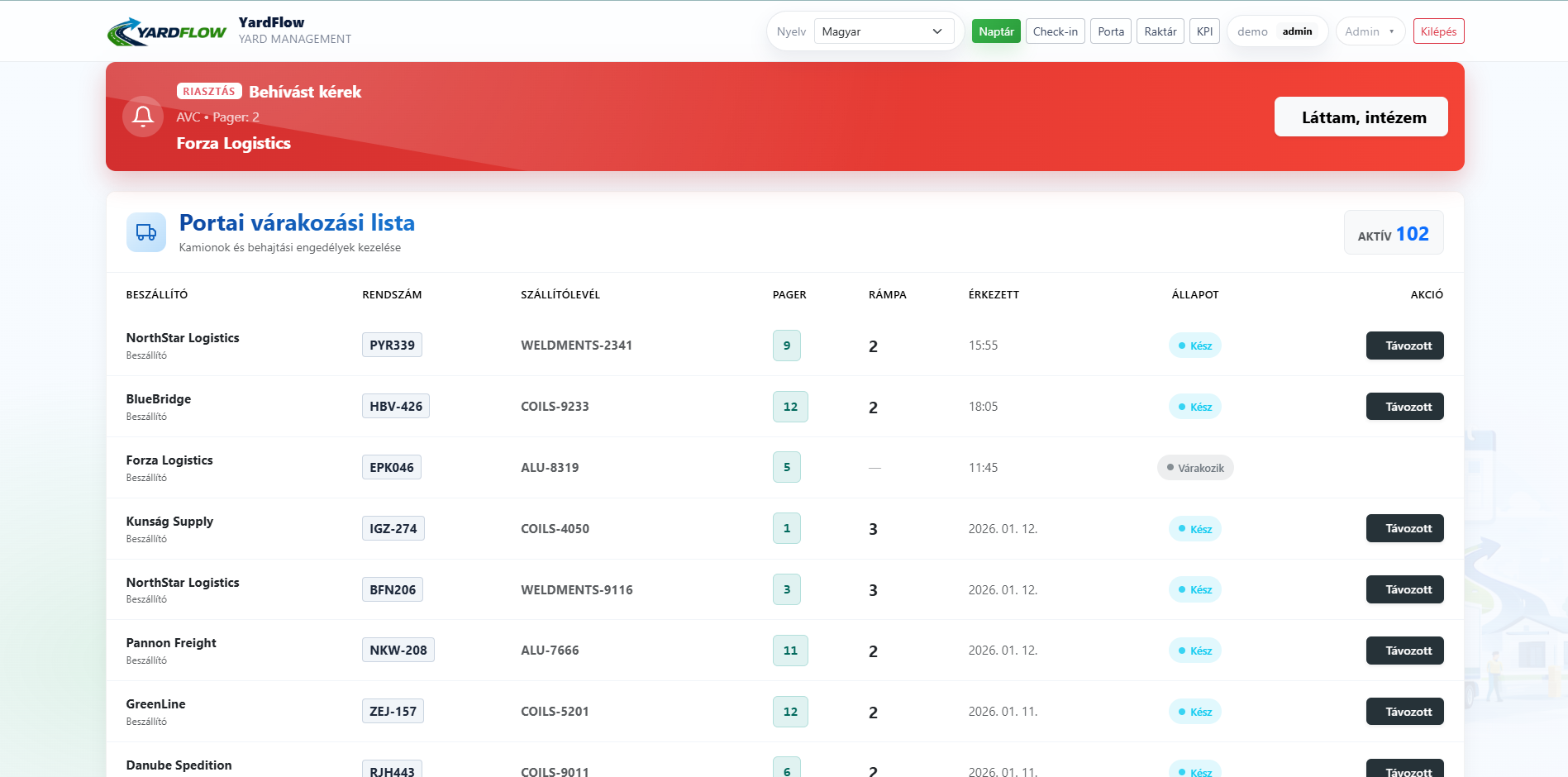Click the Várakozik status badge
This screenshot has width=1568, height=777.
(x=1194, y=468)
